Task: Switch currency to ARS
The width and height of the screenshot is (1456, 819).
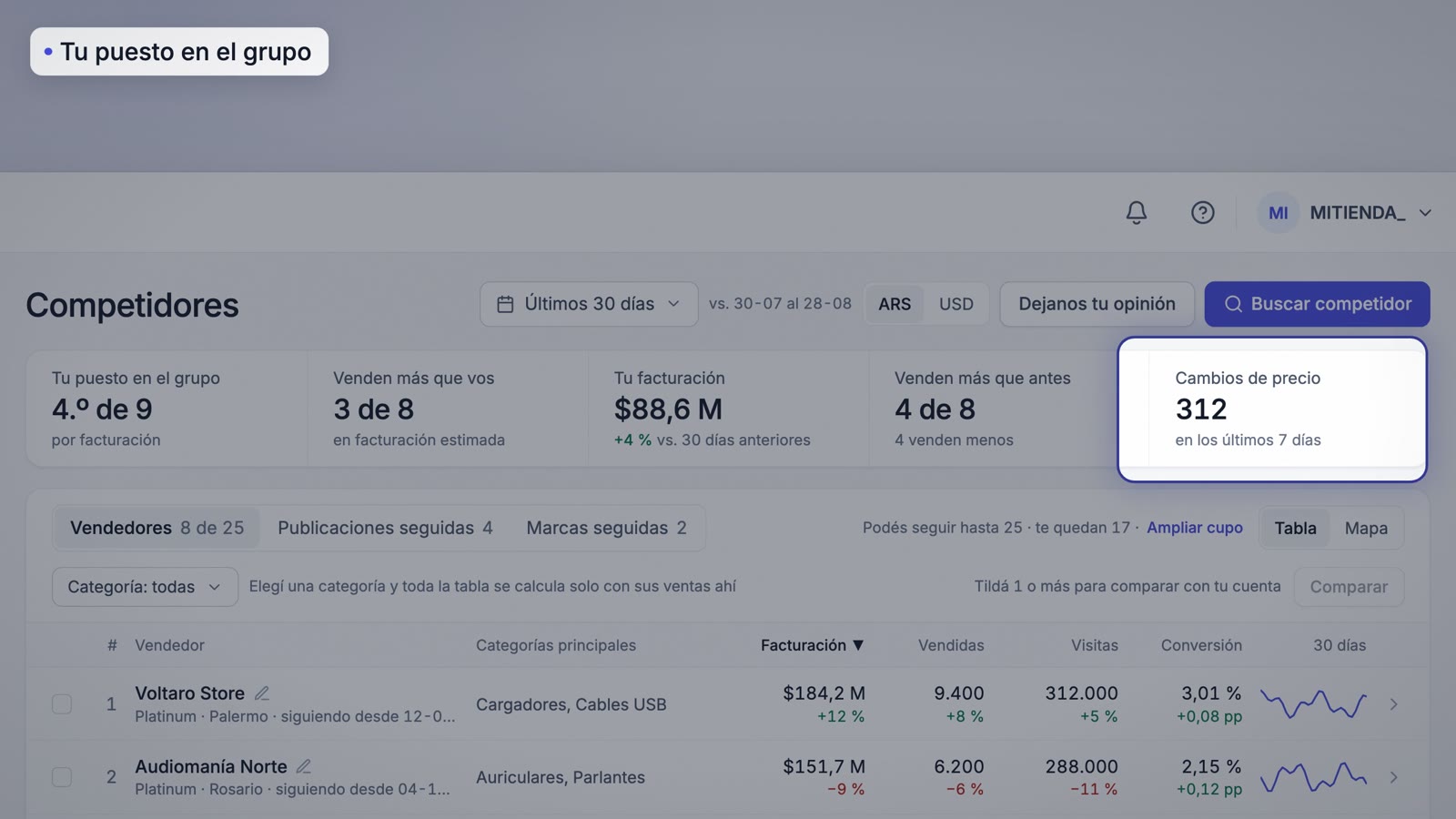Action: 895,304
